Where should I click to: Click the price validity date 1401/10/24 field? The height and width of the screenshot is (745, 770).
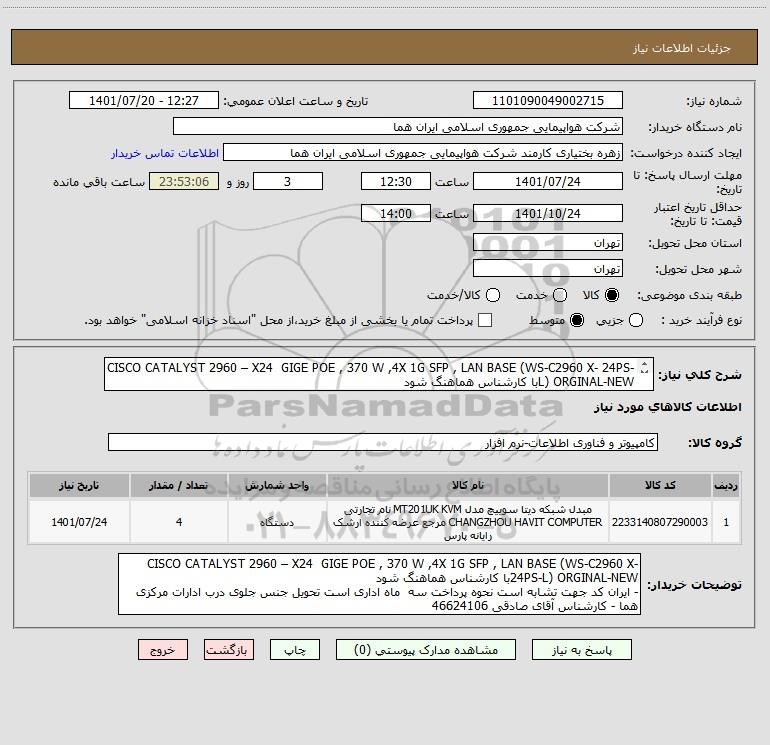coord(548,213)
